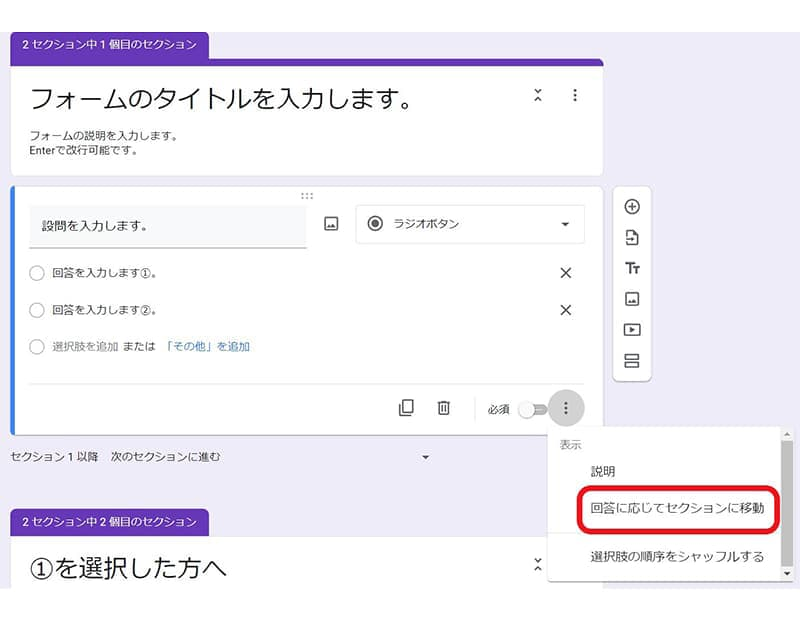Edit form description text

click(104, 143)
